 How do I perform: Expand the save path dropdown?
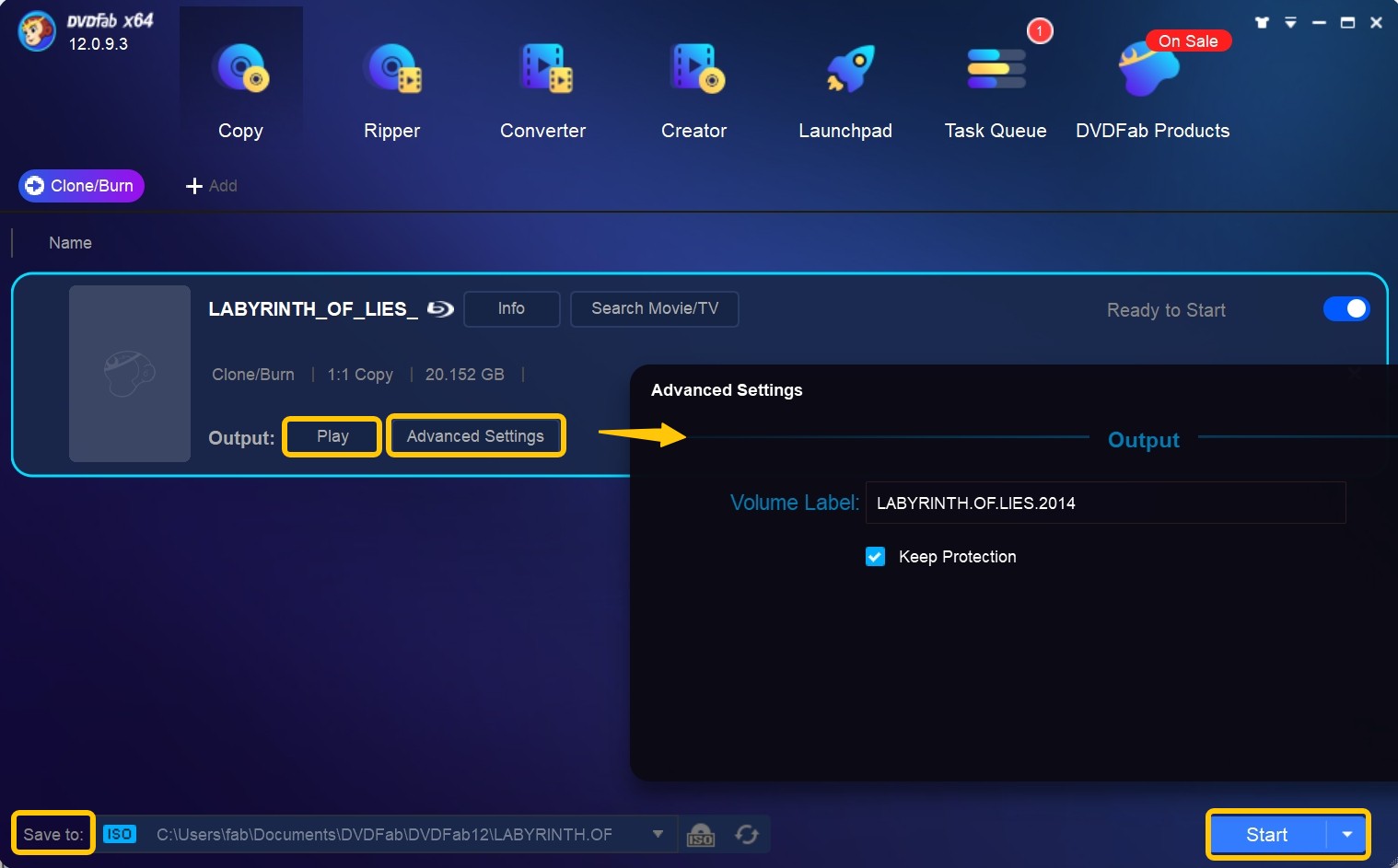coord(658,834)
